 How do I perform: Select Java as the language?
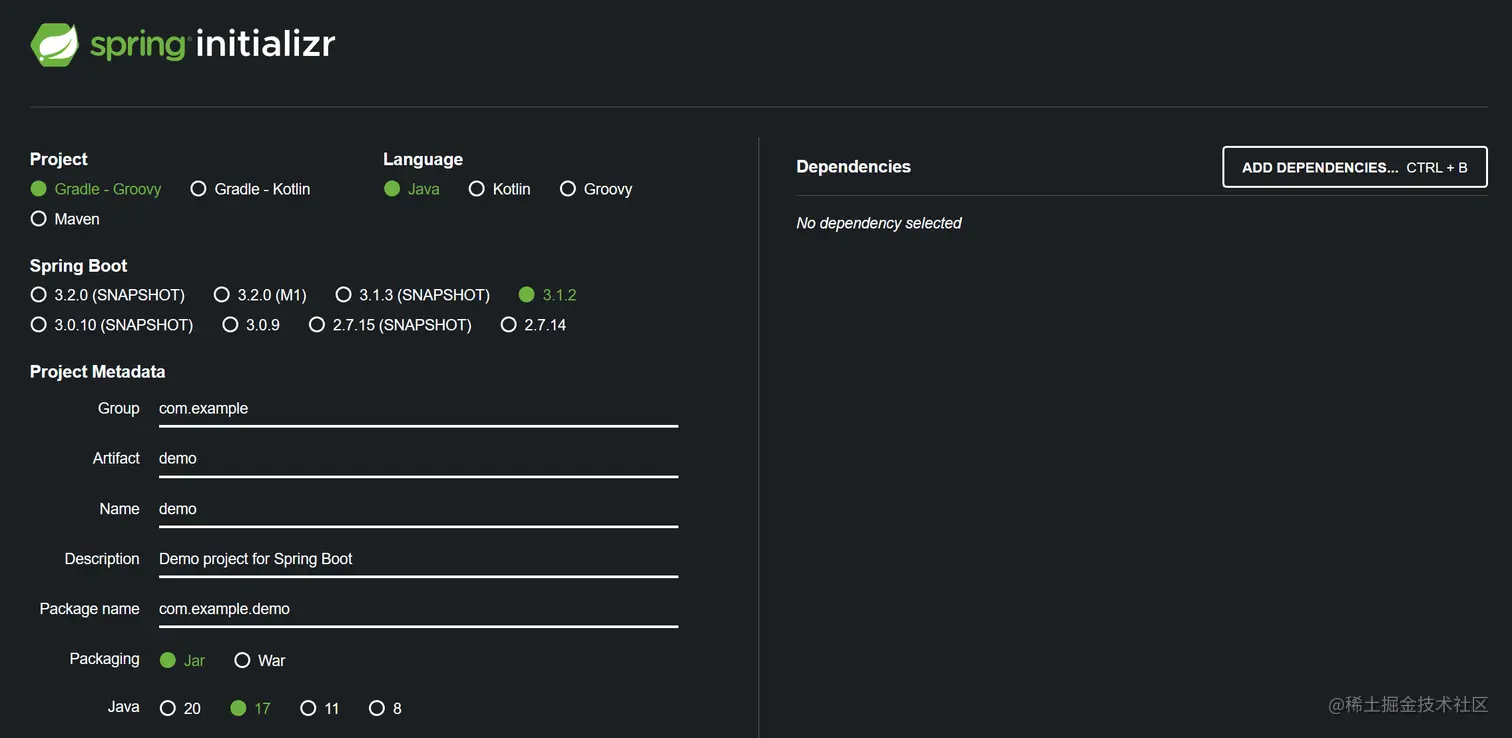coord(412,189)
